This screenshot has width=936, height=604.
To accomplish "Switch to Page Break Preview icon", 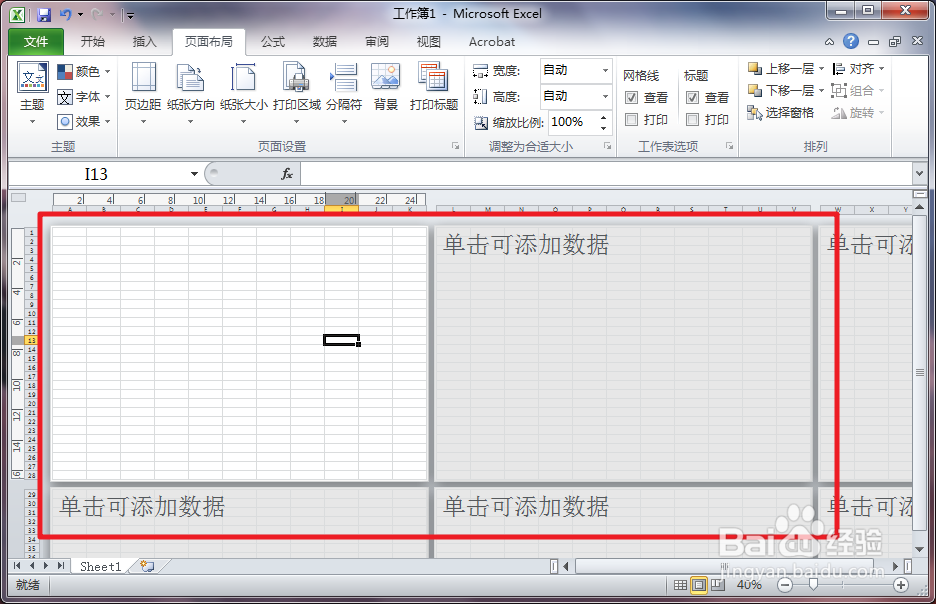I will [718, 585].
